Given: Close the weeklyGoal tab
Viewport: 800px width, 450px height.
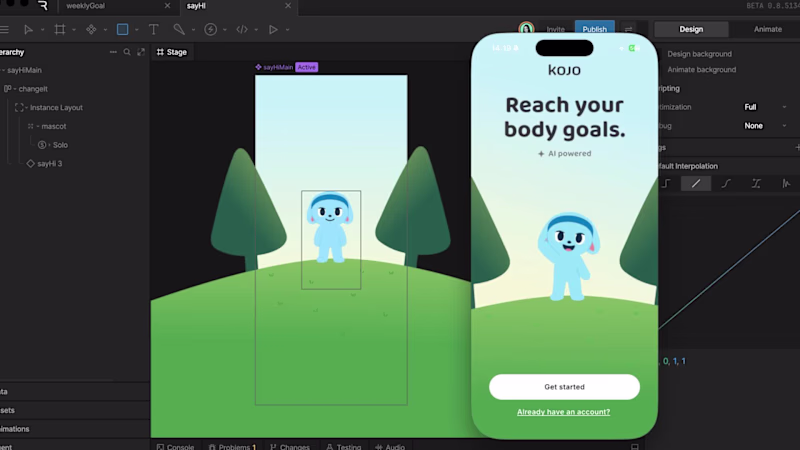Looking at the screenshot, I should (x=167, y=6).
